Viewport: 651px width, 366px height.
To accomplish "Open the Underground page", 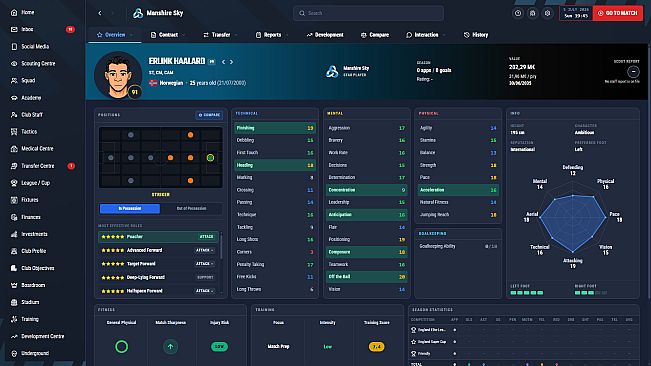I will click(35, 353).
